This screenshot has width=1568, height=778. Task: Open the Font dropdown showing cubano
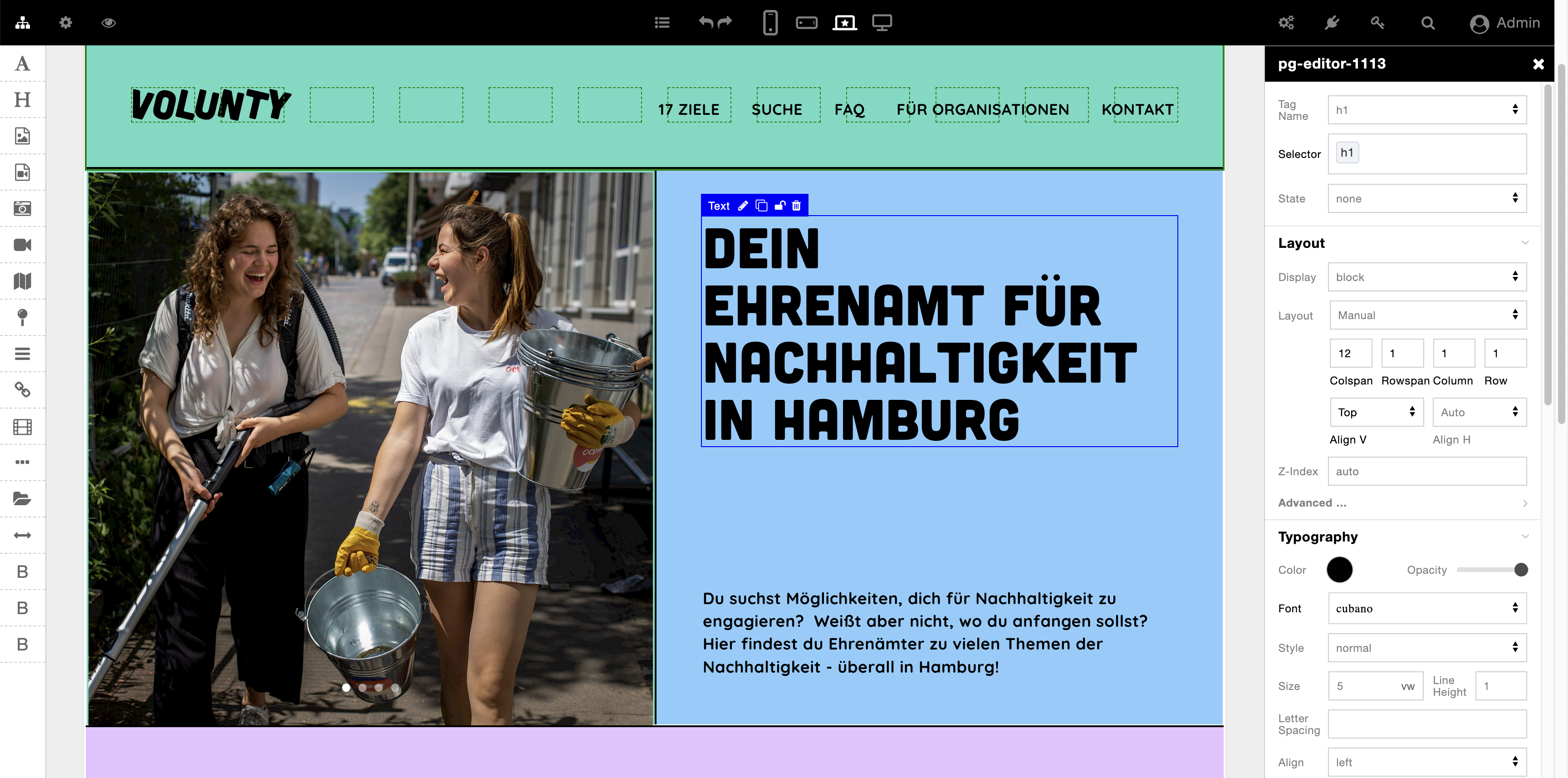click(x=1427, y=608)
